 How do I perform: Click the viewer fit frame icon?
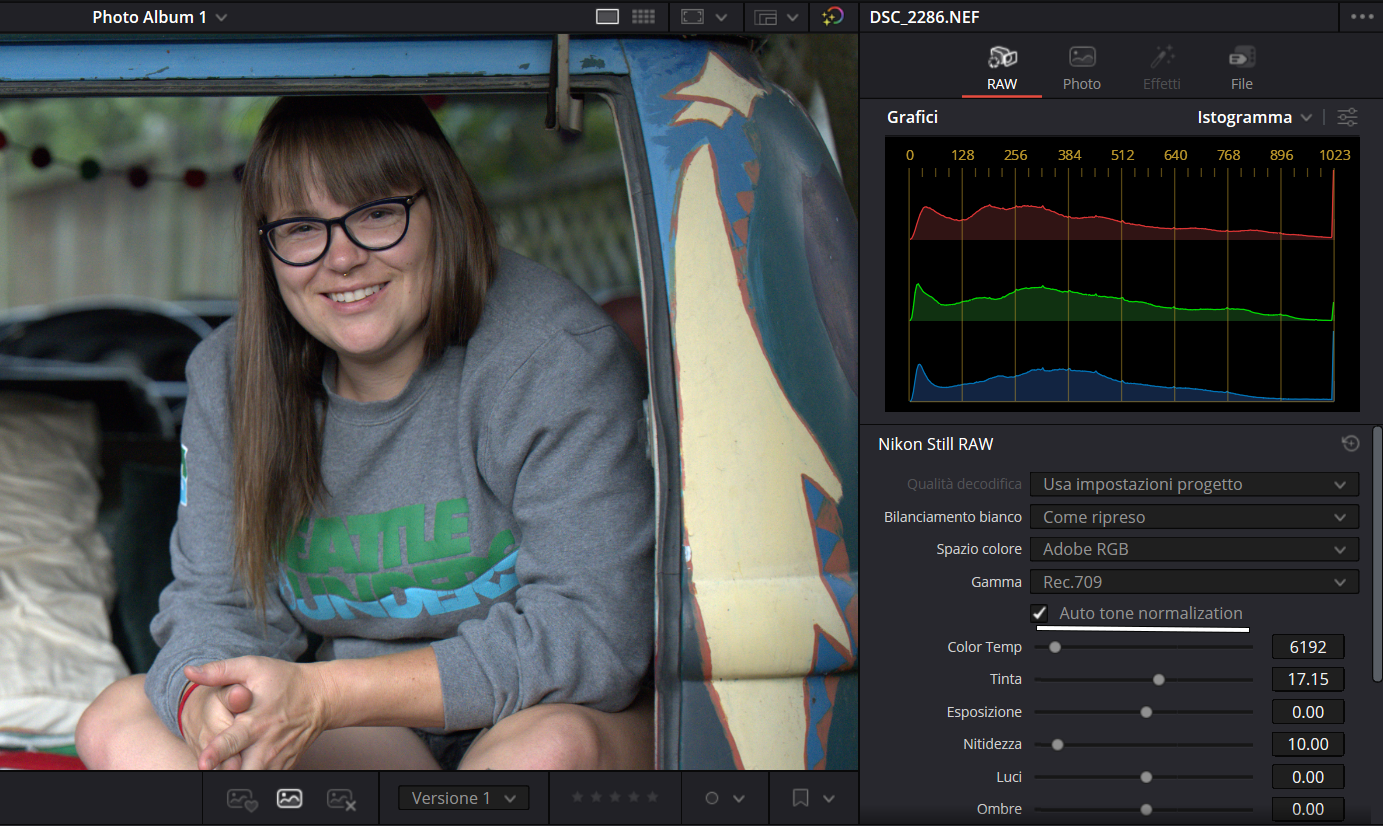(x=692, y=17)
